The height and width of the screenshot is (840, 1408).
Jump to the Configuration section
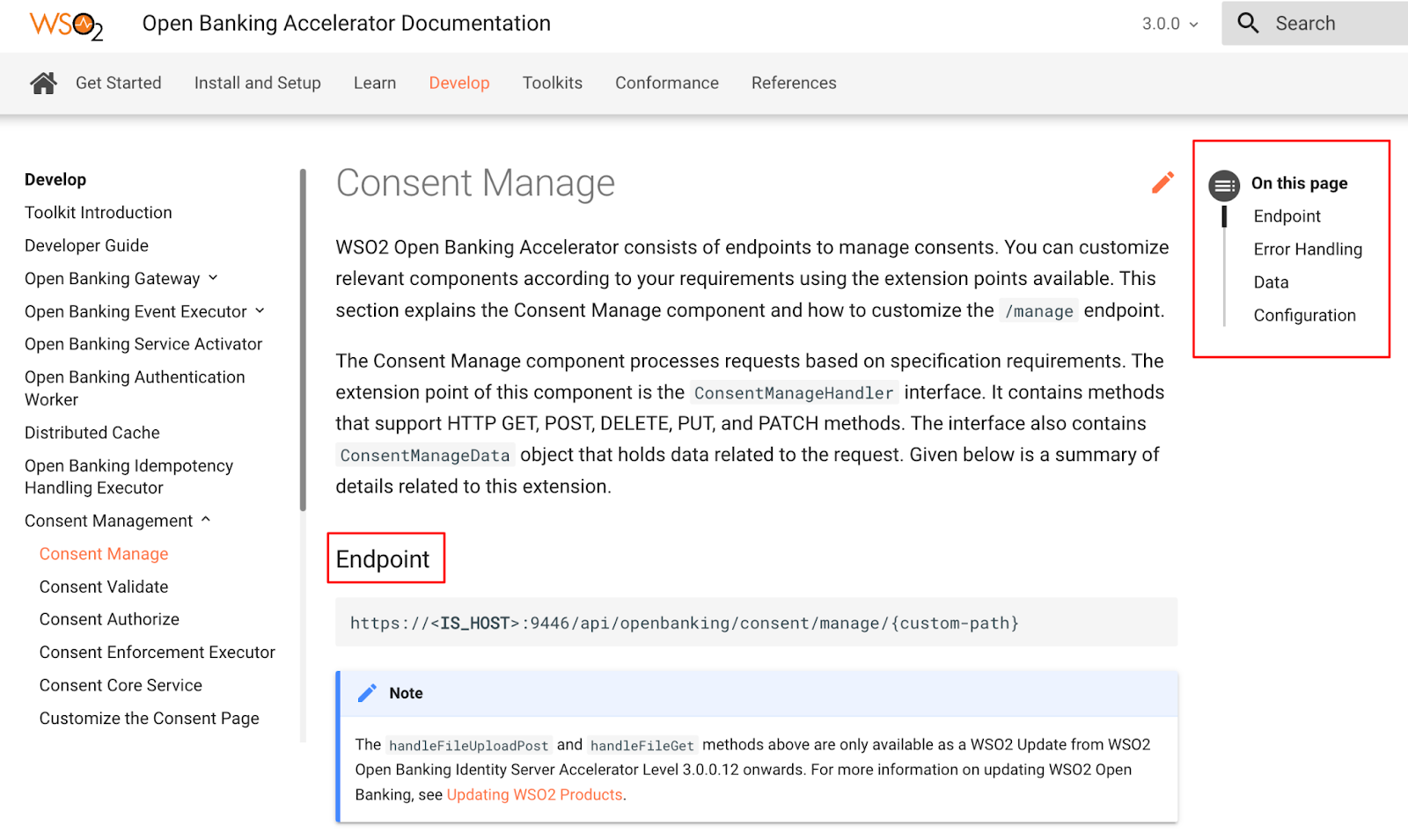tap(1305, 315)
